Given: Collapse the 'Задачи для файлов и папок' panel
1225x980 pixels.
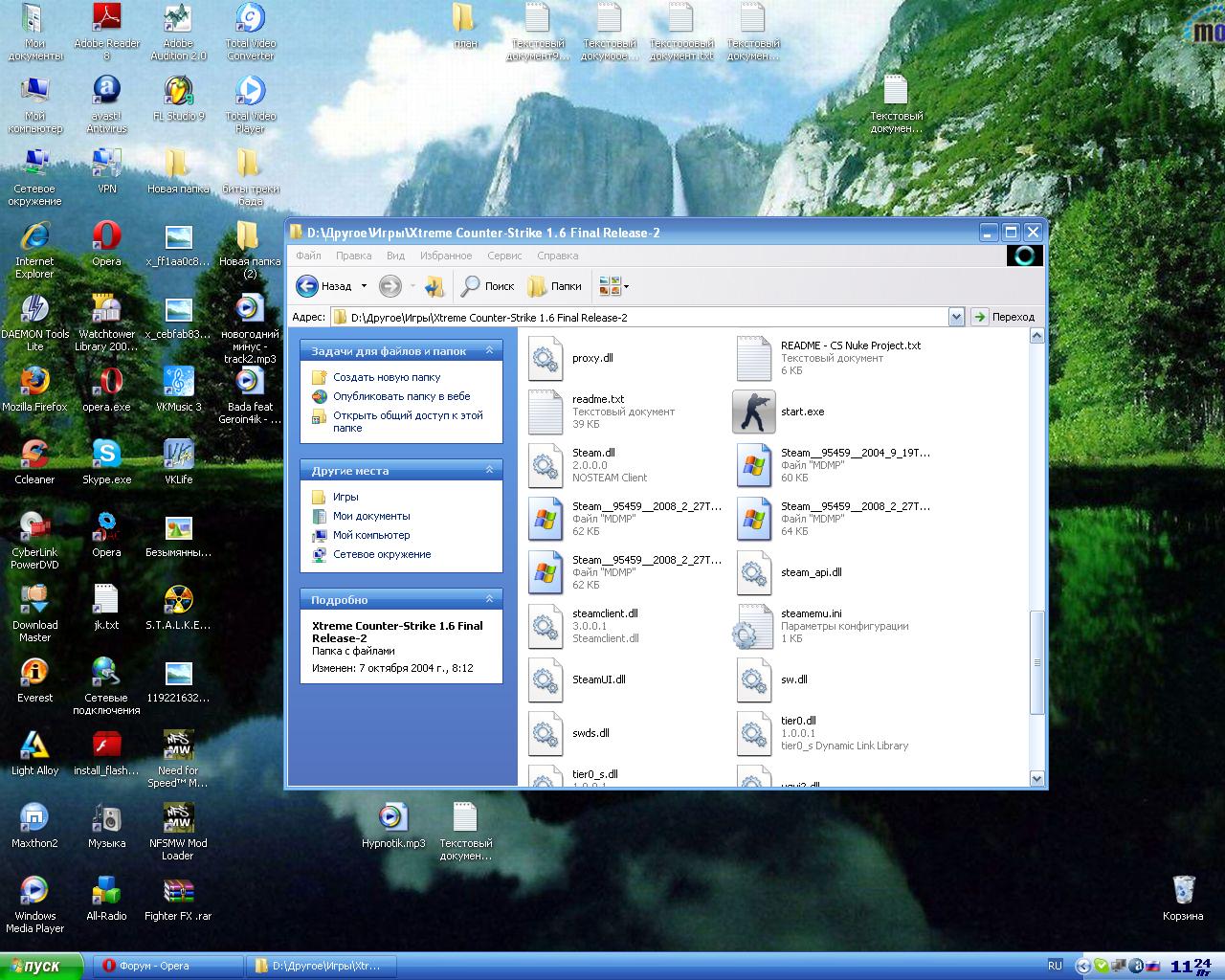Looking at the screenshot, I should pyautogui.click(x=489, y=351).
